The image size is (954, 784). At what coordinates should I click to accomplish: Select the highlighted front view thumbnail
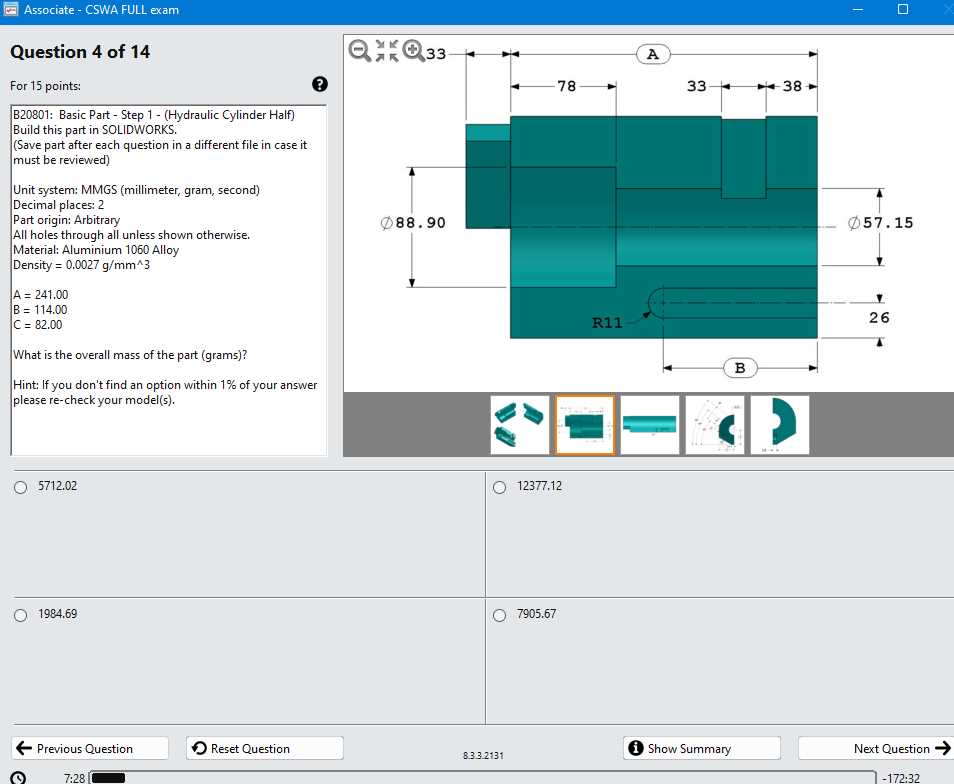coord(585,425)
